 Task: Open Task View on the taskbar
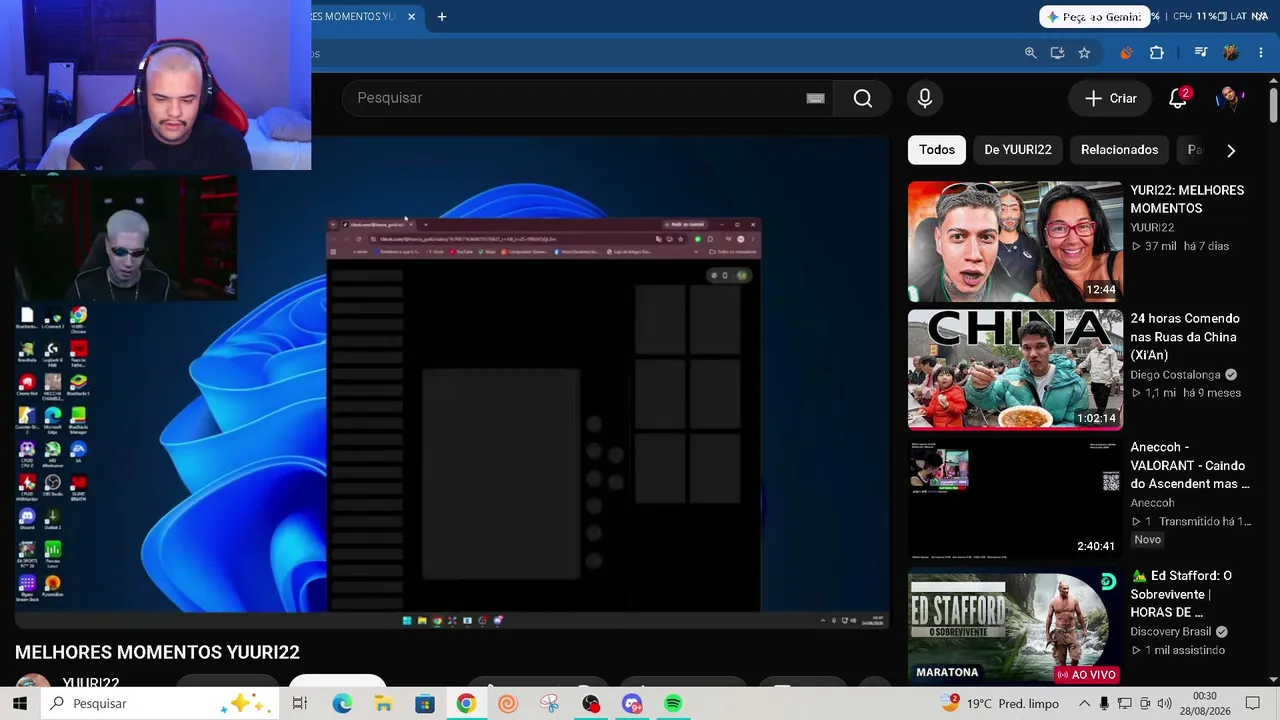point(299,704)
